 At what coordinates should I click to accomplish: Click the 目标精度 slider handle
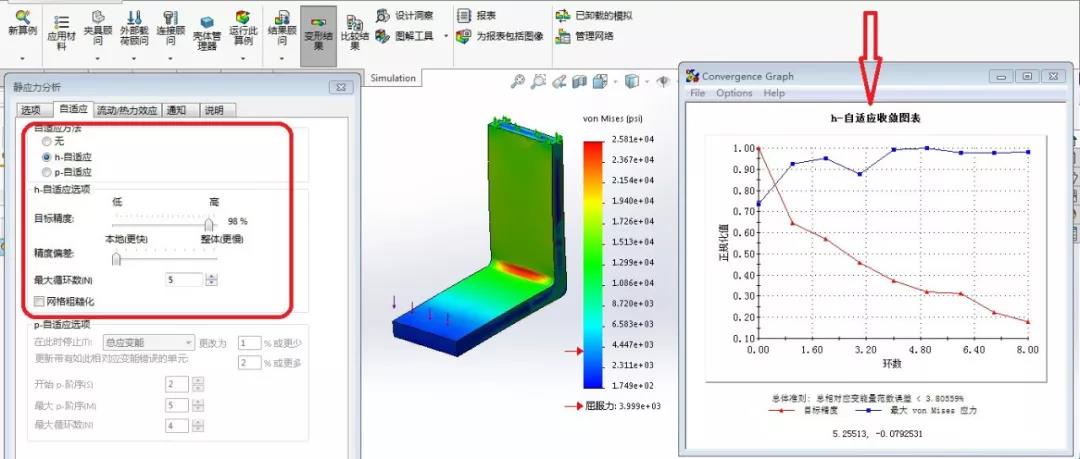209,225
